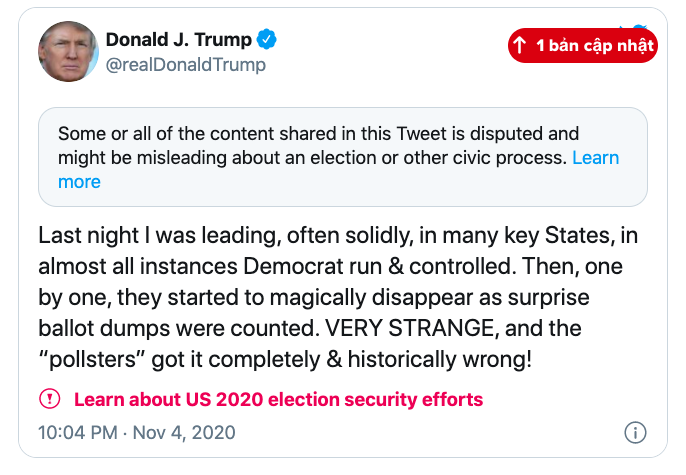This screenshot has height=475, width=686.
Task: Click the red exclamation warning icon
Action: point(49,400)
